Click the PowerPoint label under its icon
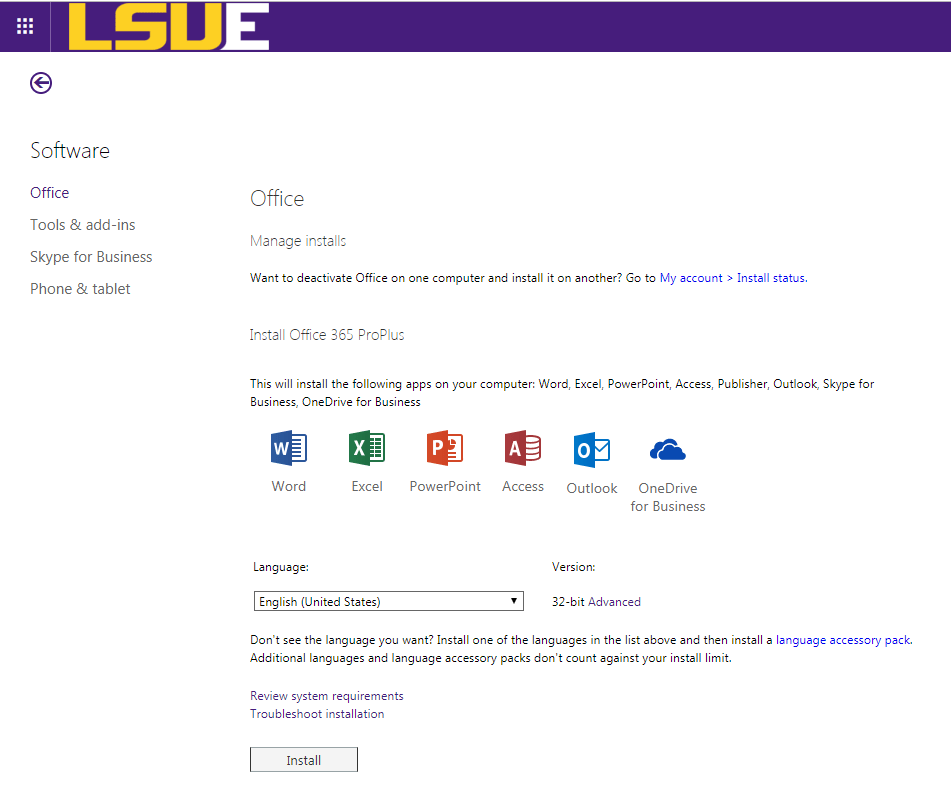Viewport: 951px width, 790px height. coord(445,487)
